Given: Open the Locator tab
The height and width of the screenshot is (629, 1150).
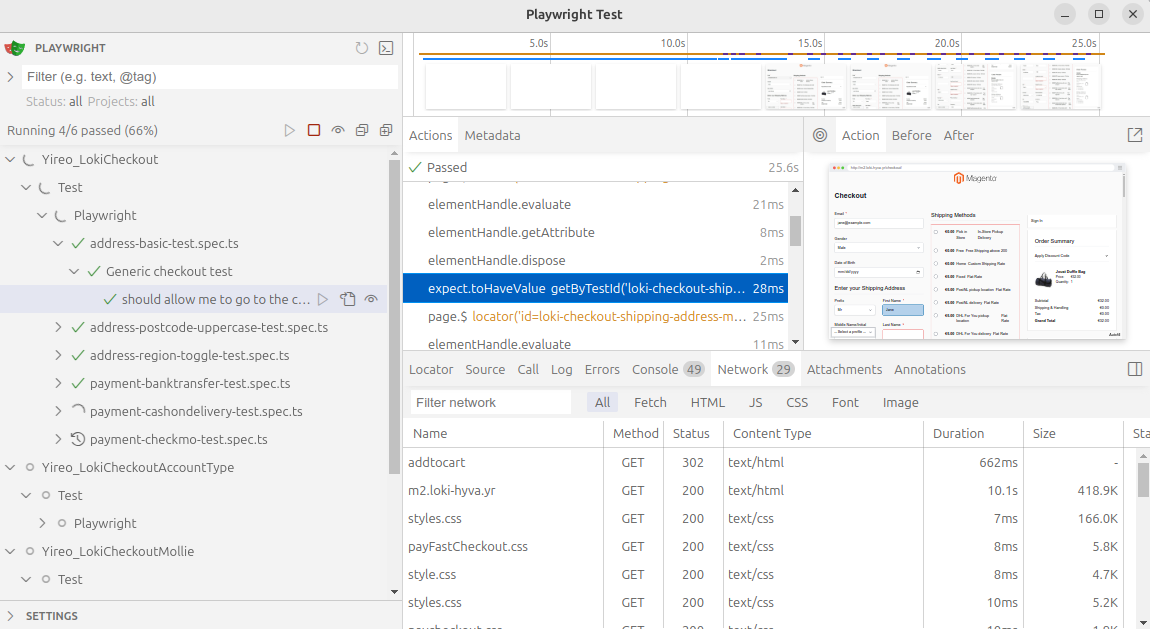Looking at the screenshot, I should click(x=431, y=369).
